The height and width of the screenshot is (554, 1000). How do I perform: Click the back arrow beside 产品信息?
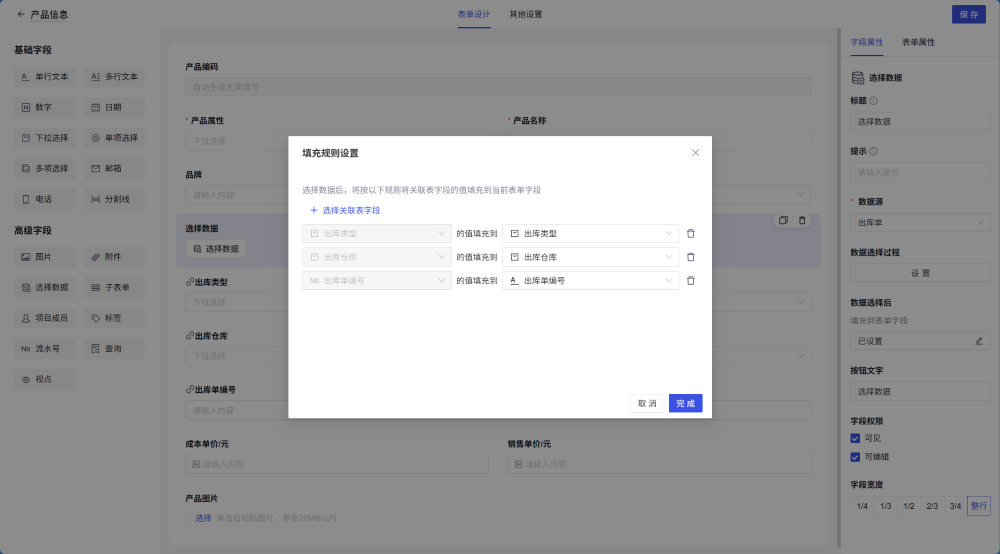(x=21, y=14)
